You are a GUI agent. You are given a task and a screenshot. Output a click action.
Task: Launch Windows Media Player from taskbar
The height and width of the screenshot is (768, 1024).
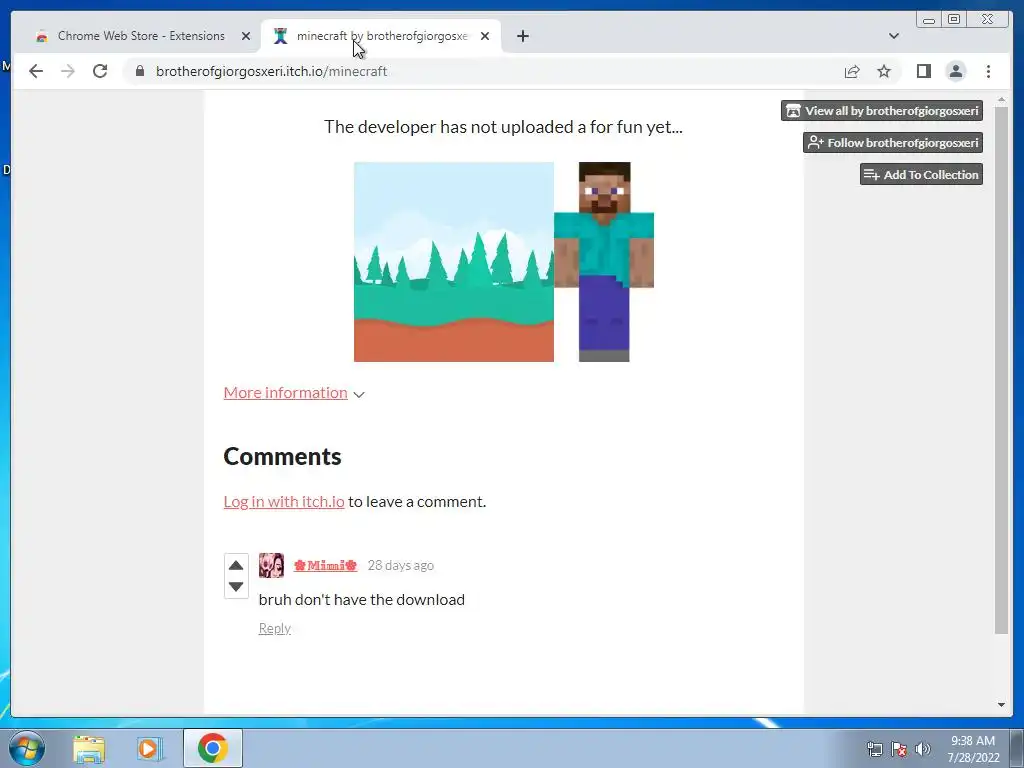pos(150,749)
